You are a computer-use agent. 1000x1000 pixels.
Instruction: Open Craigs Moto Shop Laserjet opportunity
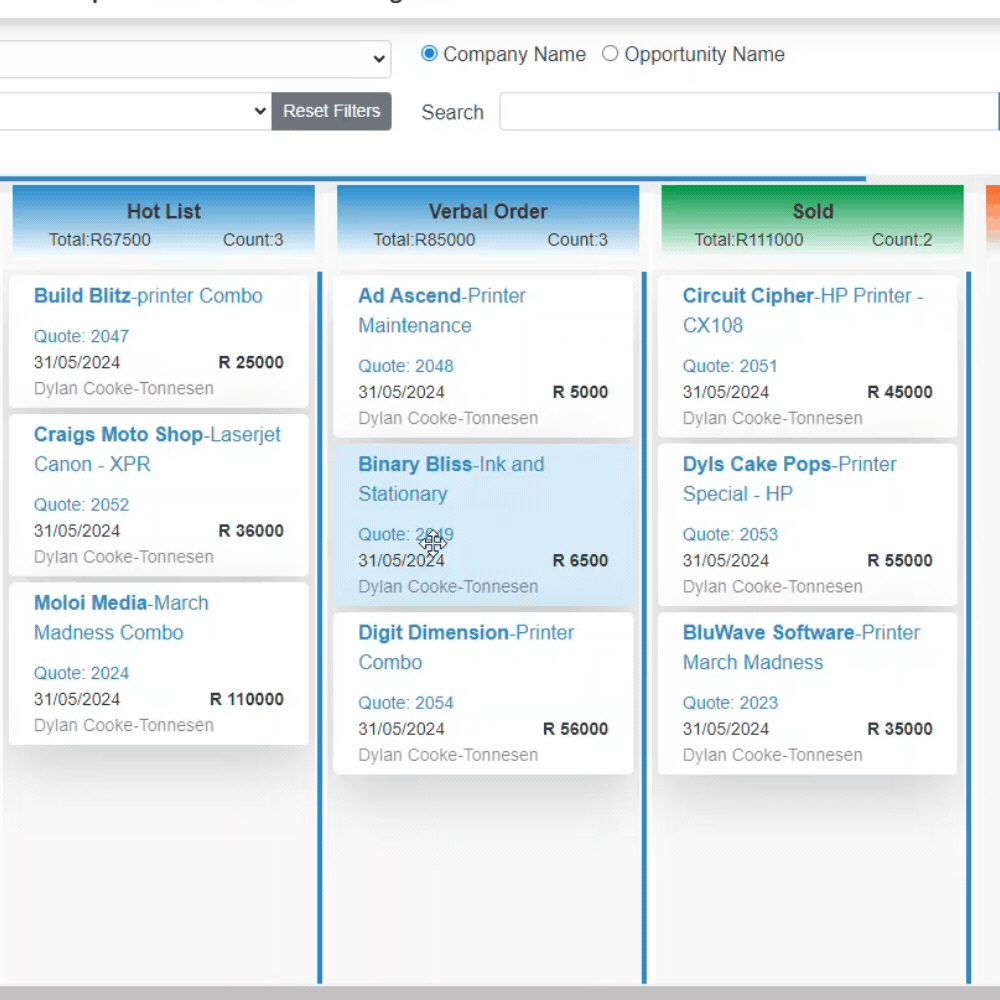(x=157, y=449)
